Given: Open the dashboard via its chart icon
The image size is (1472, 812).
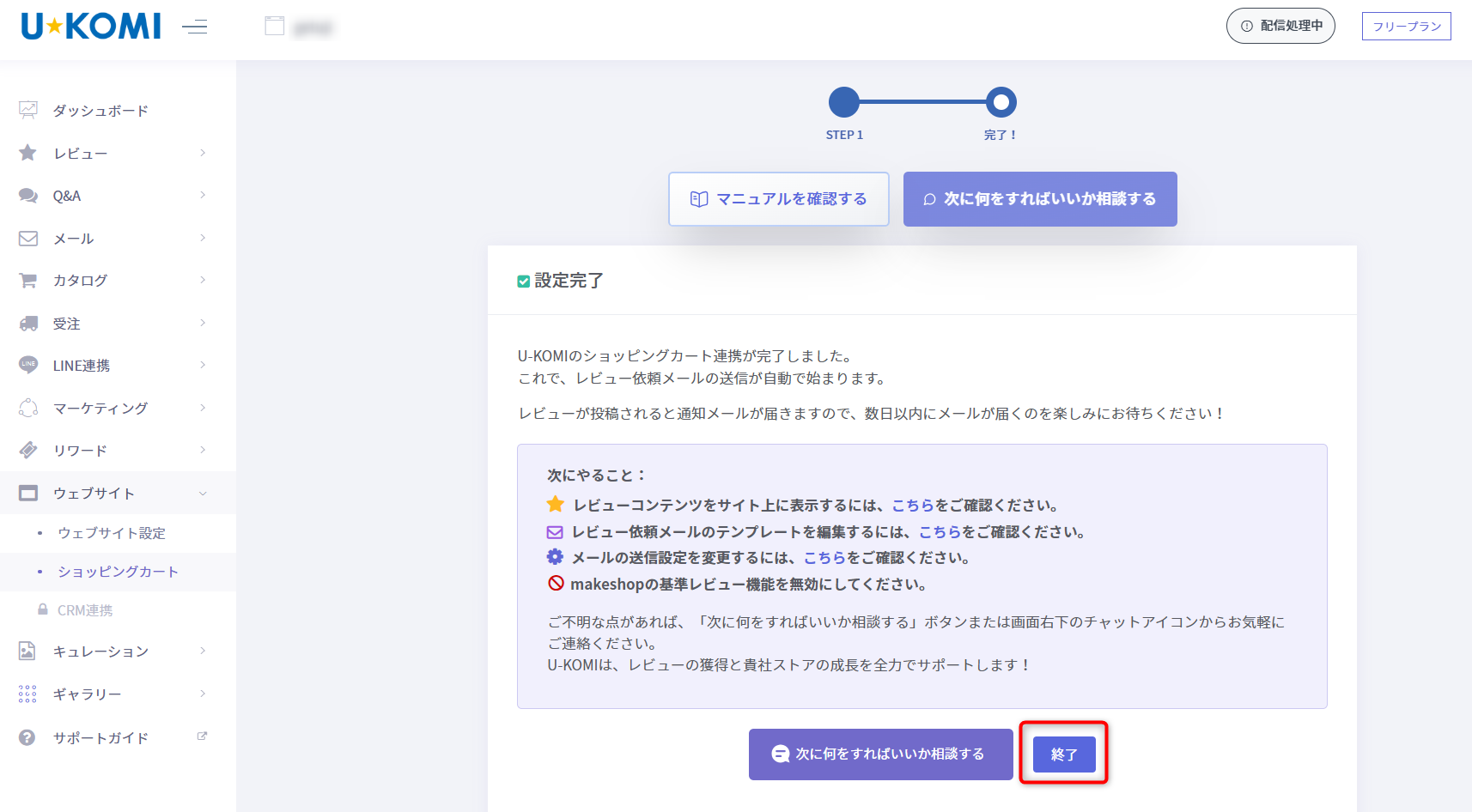Looking at the screenshot, I should coord(27,110).
